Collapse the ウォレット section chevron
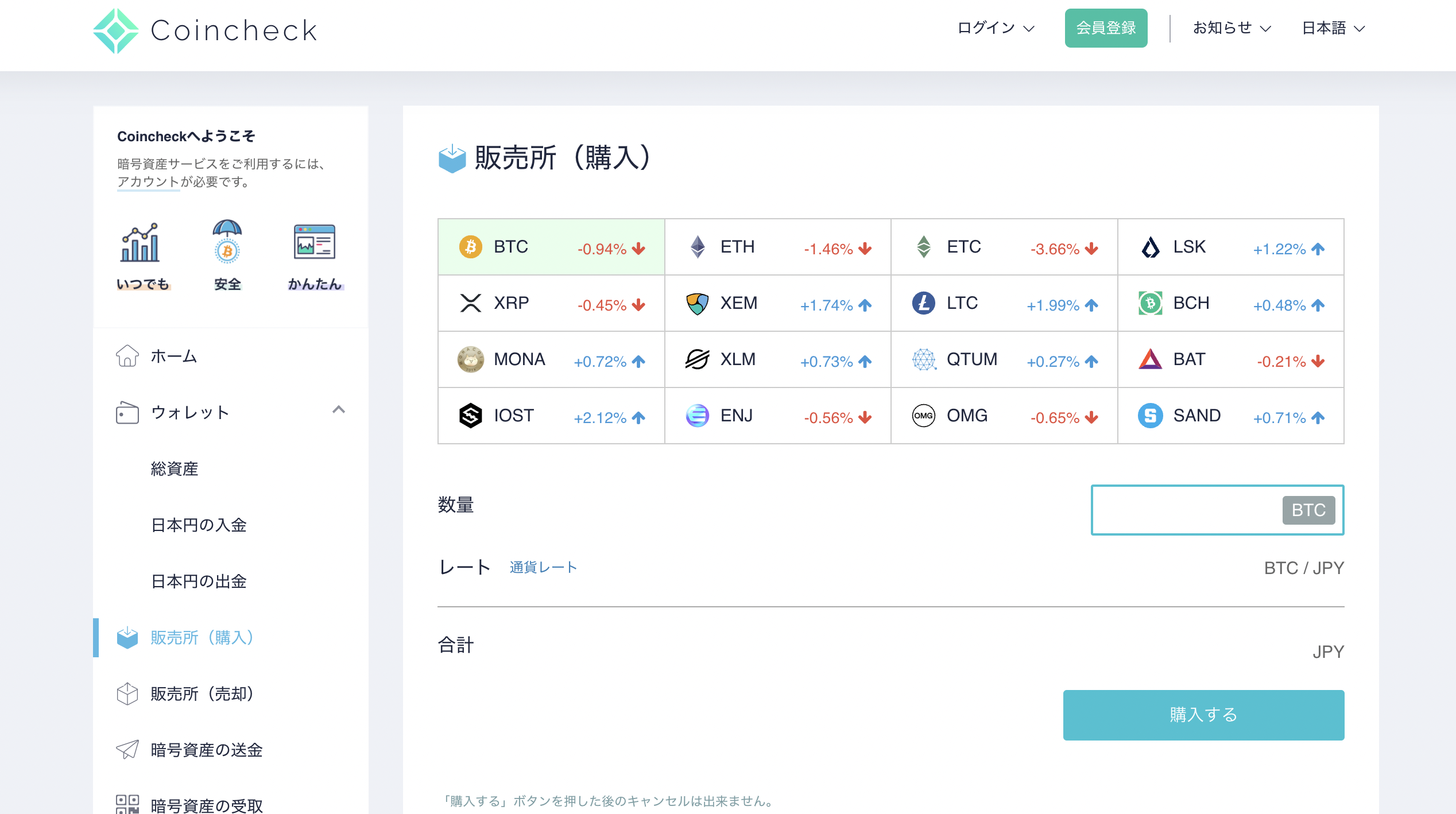This screenshot has height=814, width=1456. click(x=339, y=409)
